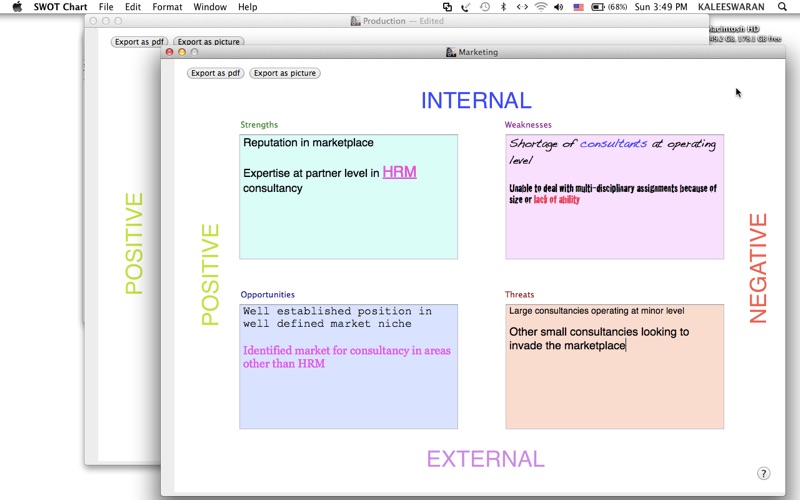This screenshot has height=500, width=800.
Task: Click the Opportunities label
Action: (x=267, y=294)
